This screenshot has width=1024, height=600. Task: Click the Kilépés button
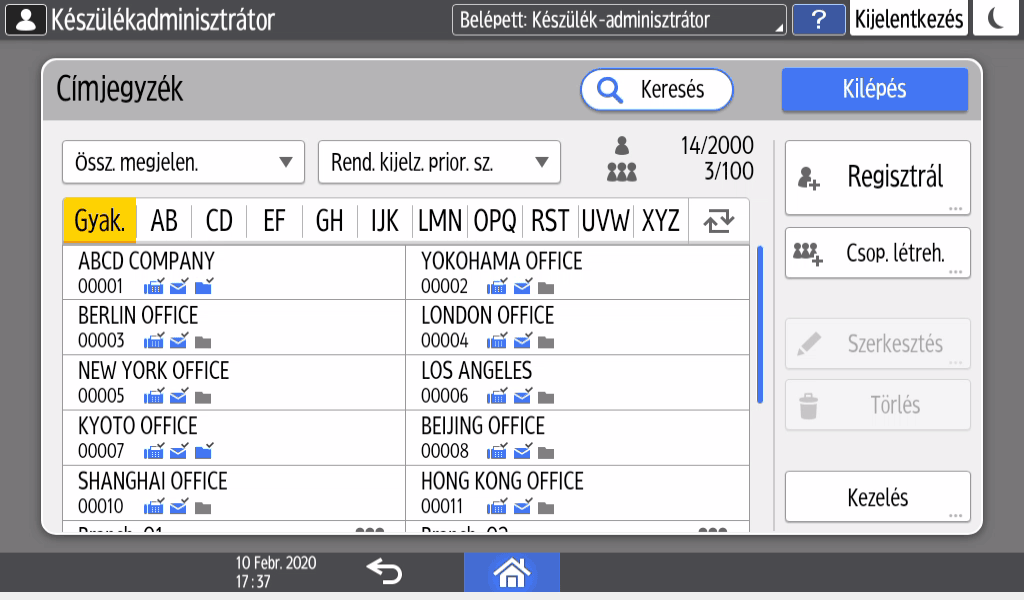click(874, 89)
